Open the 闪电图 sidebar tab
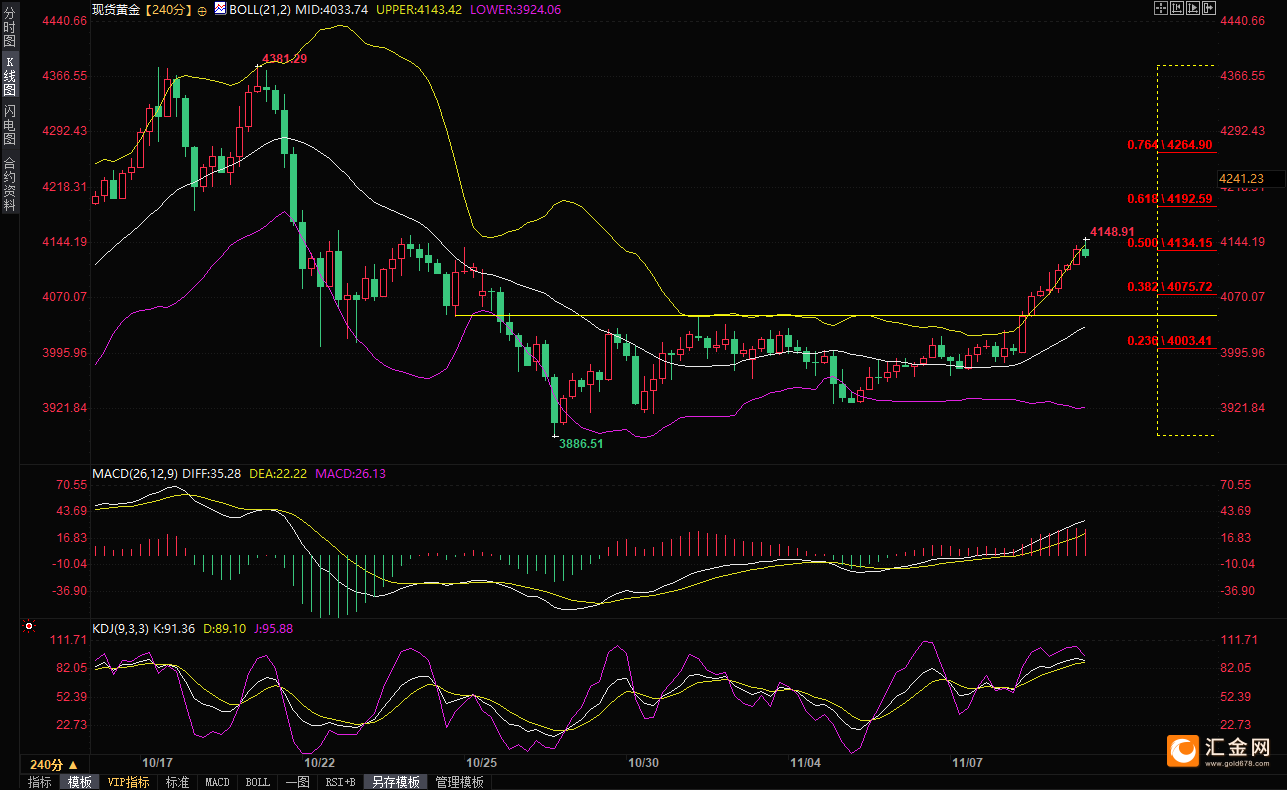The width and height of the screenshot is (1287, 790). pyautogui.click(x=10, y=125)
